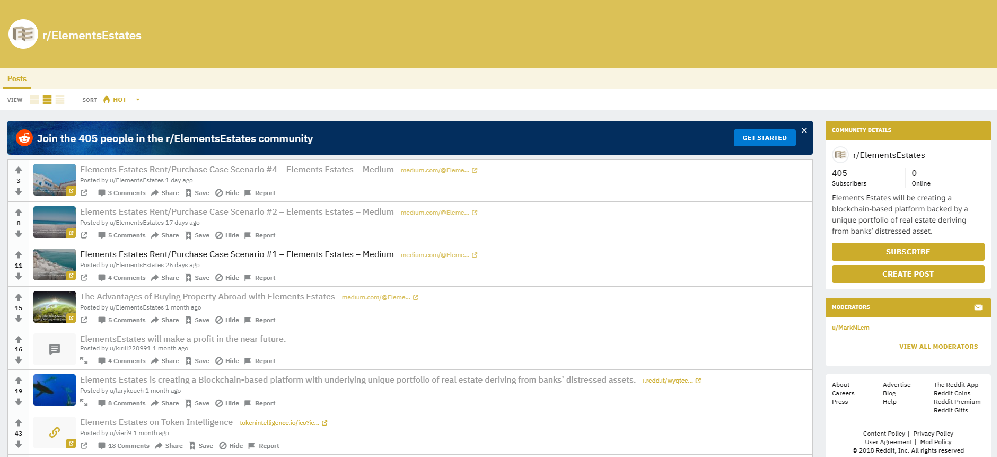
Task: Open the Advertise footer link
Action: 896,385
